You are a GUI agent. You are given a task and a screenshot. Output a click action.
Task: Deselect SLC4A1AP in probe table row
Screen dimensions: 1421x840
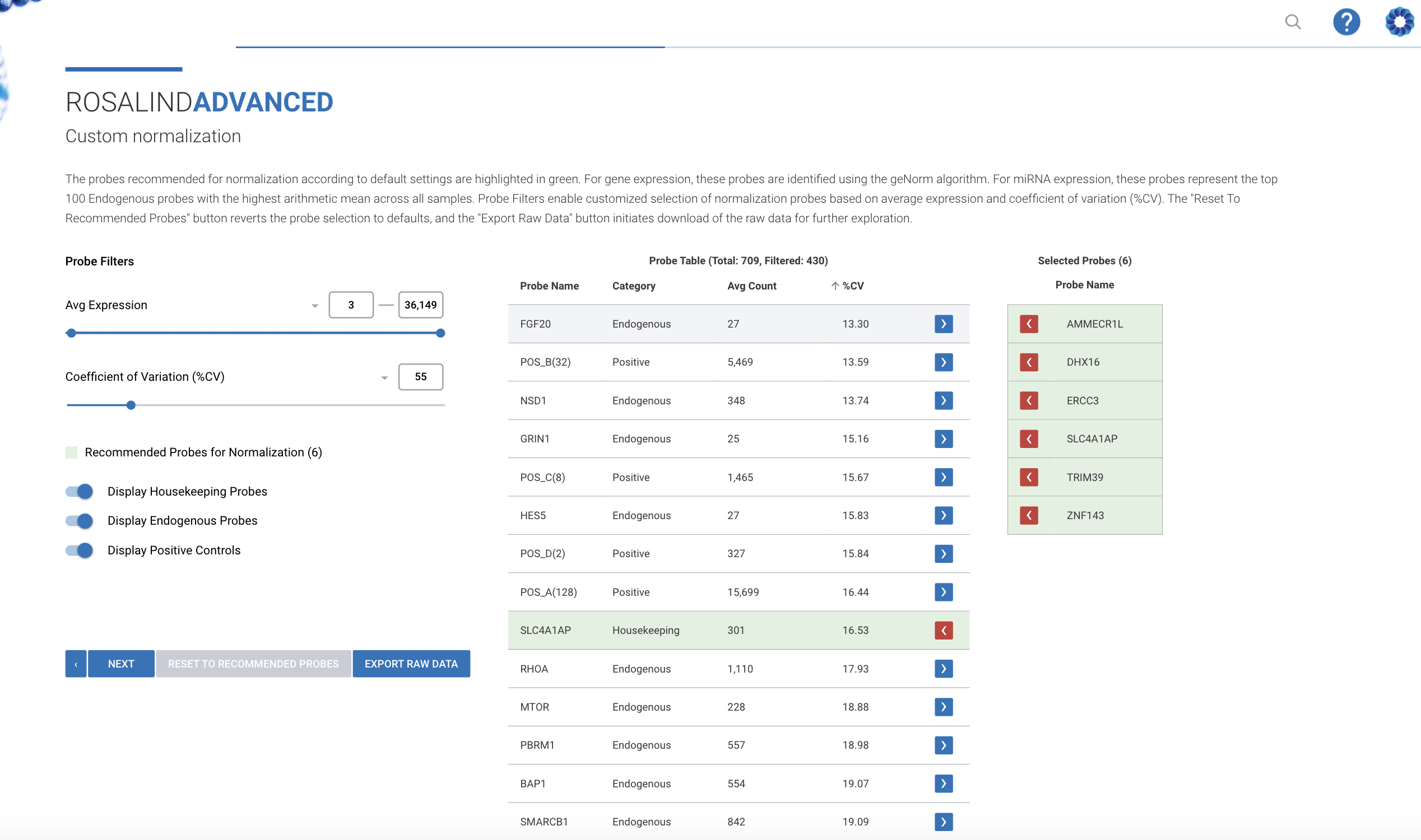(943, 630)
